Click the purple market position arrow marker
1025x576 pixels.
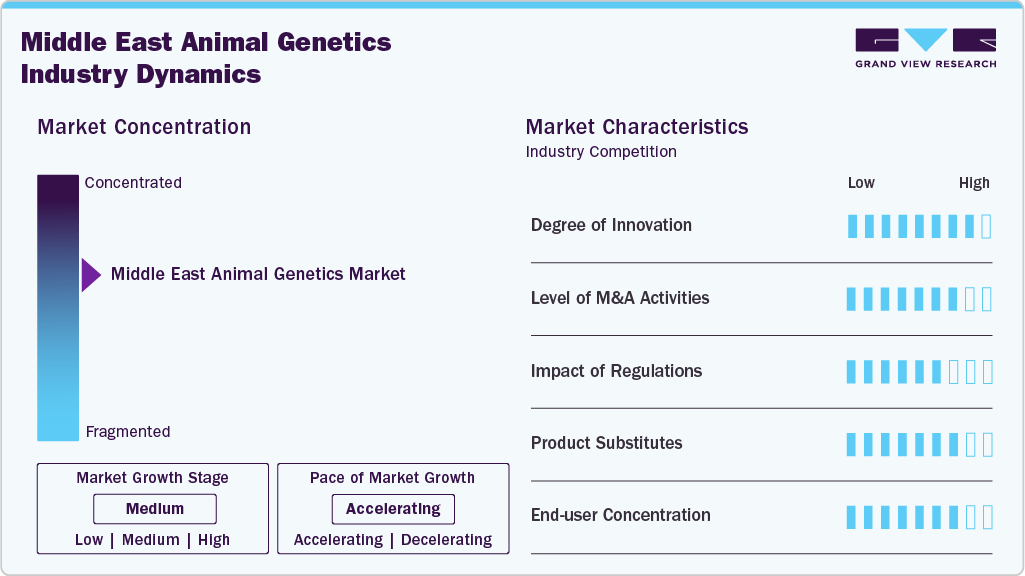90,275
